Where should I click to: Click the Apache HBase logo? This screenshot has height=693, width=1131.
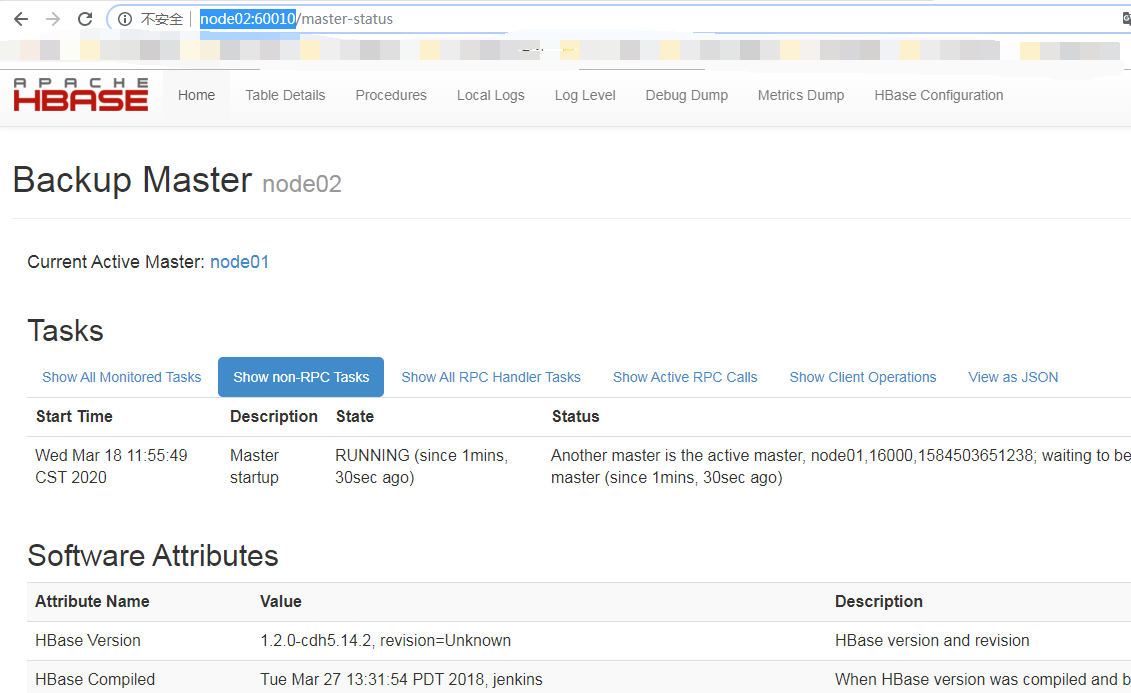[x=81, y=94]
